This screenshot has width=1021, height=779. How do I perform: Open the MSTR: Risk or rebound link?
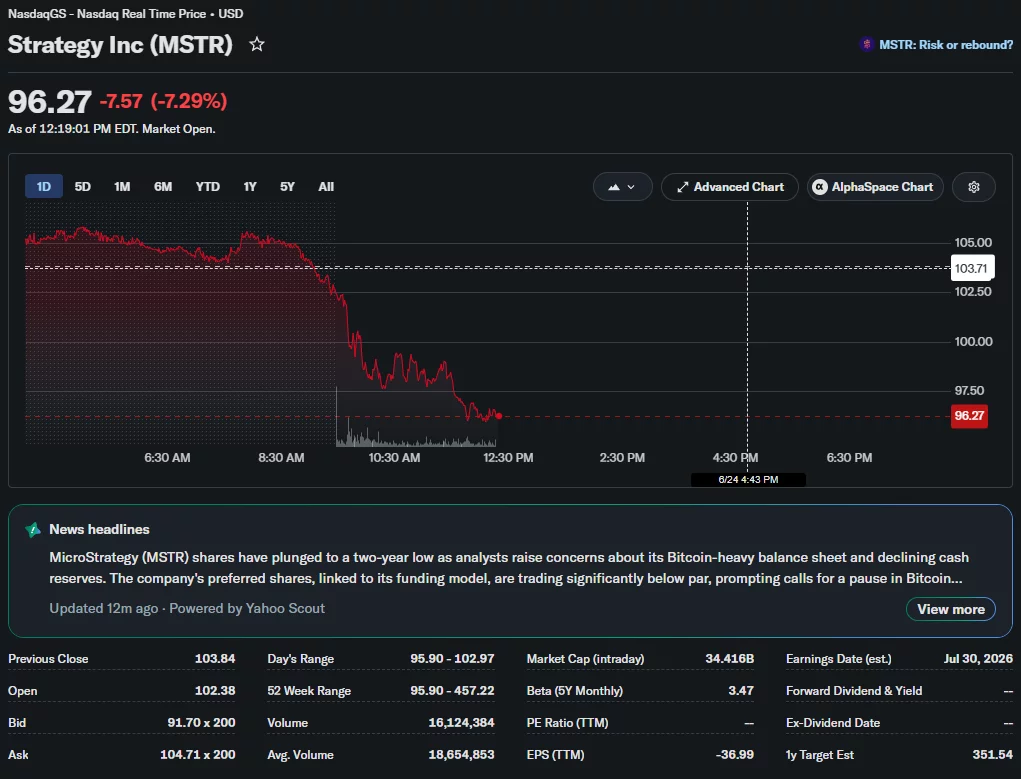tap(945, 44)
